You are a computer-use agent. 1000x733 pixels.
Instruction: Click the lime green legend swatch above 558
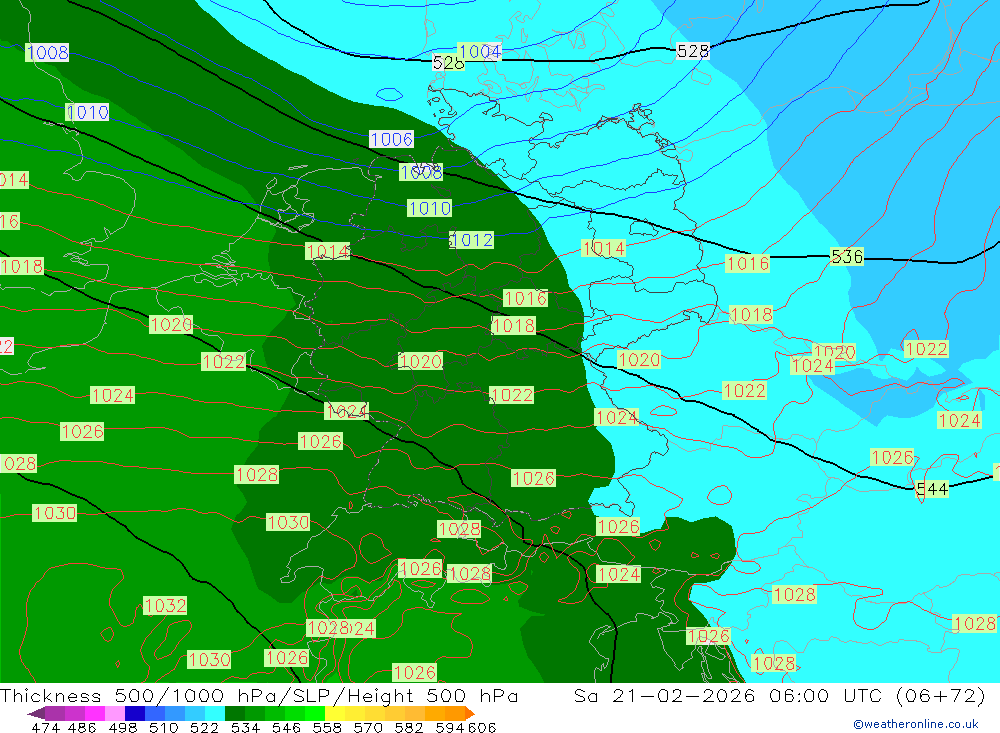(315, 713)
